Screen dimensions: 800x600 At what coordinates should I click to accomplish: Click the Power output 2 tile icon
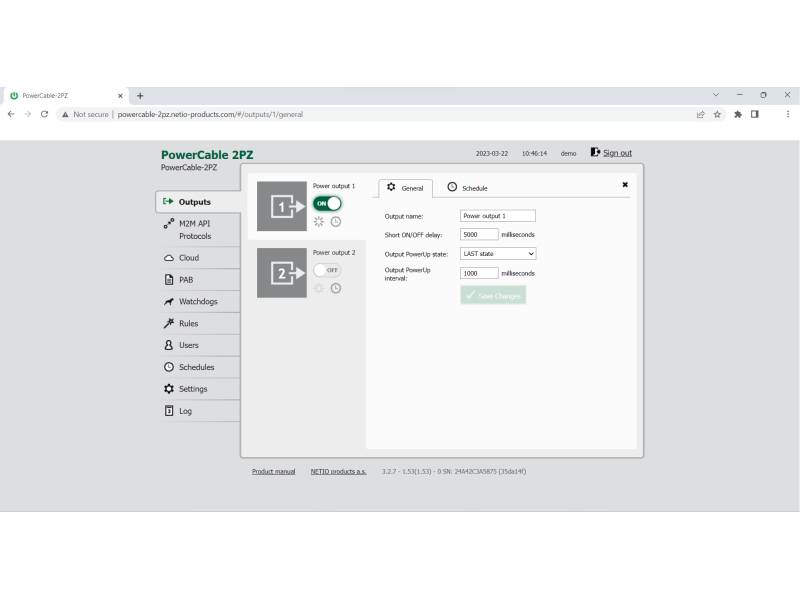click(282, 273)
